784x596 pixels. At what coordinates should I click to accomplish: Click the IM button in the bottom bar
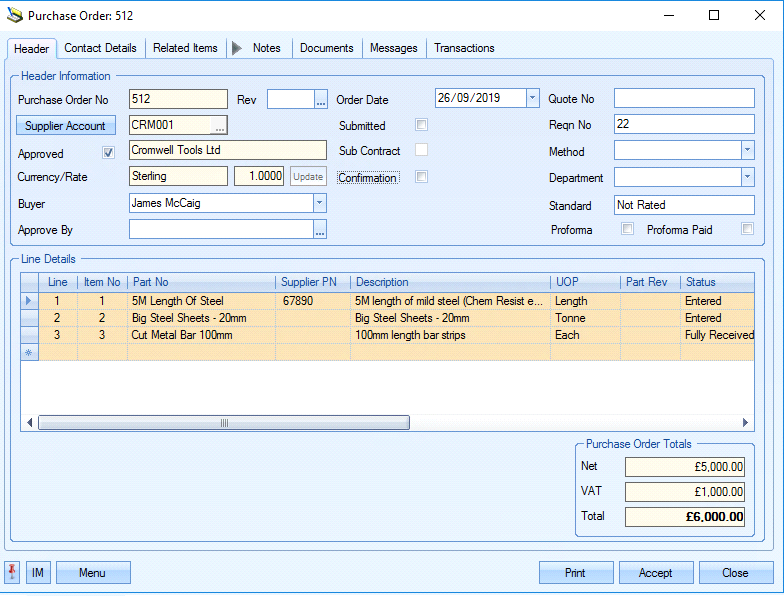tap(38, 573)
